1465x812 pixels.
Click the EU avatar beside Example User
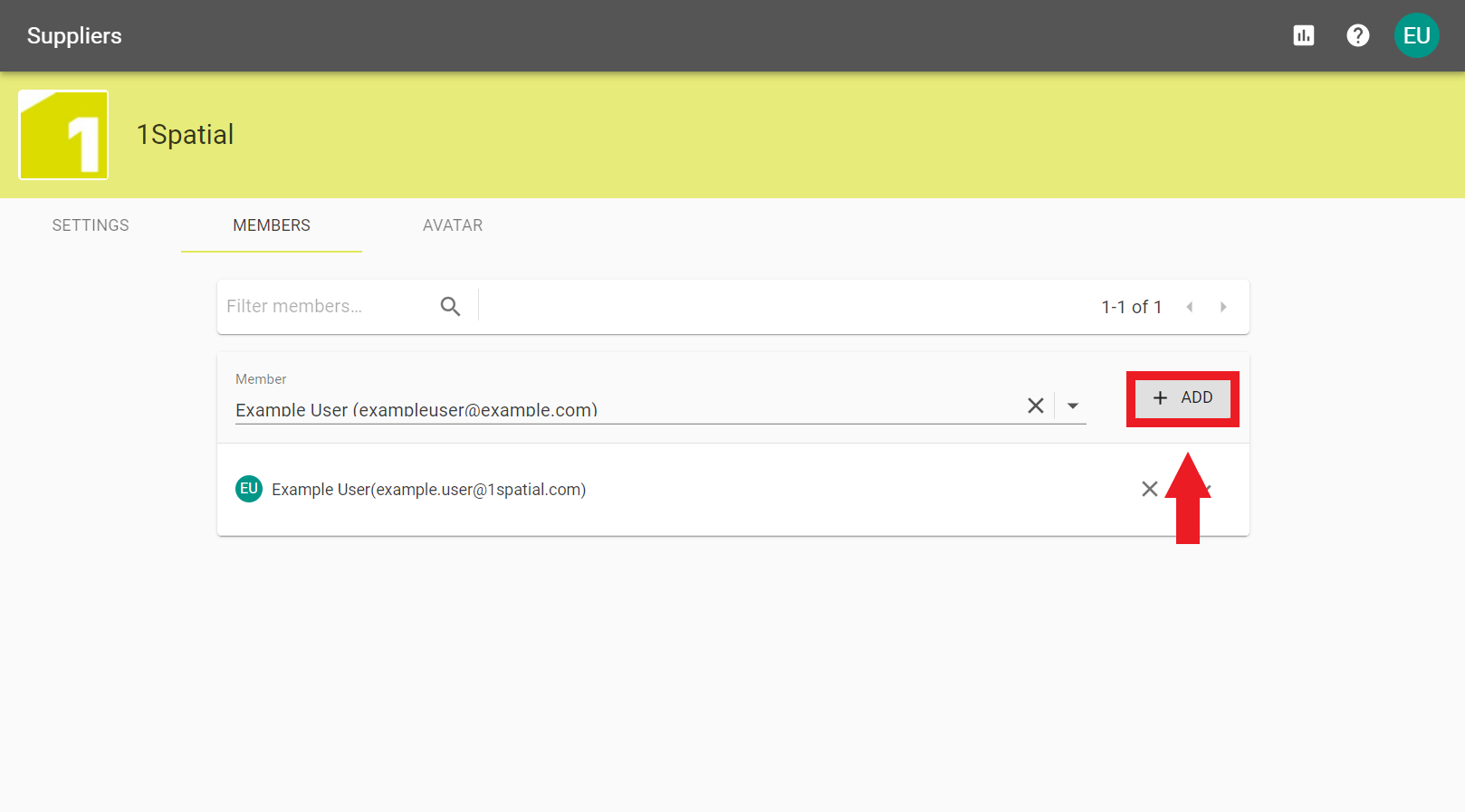pyautogui.click(x=249, y=489)
